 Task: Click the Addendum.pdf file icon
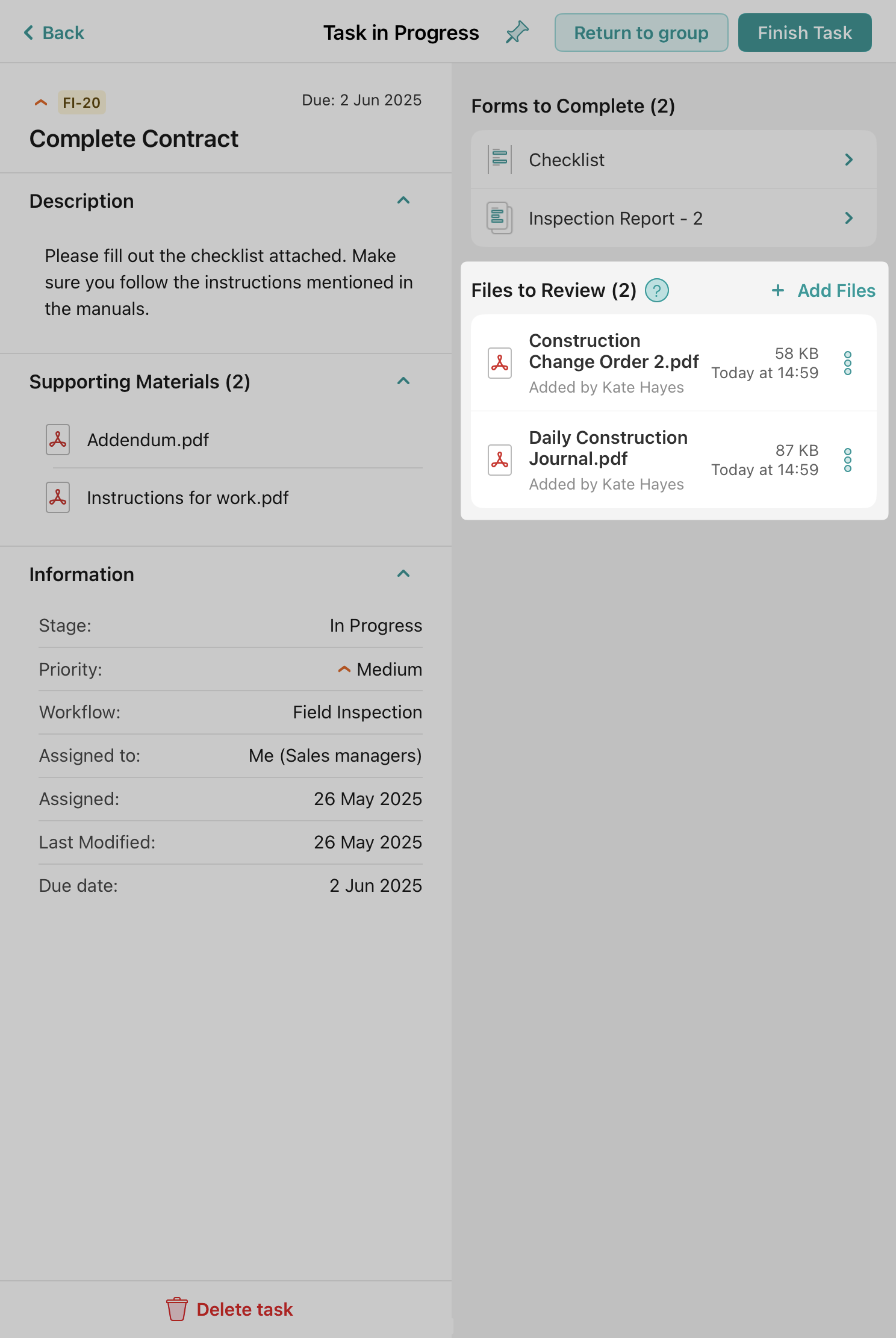click(58, 440)
